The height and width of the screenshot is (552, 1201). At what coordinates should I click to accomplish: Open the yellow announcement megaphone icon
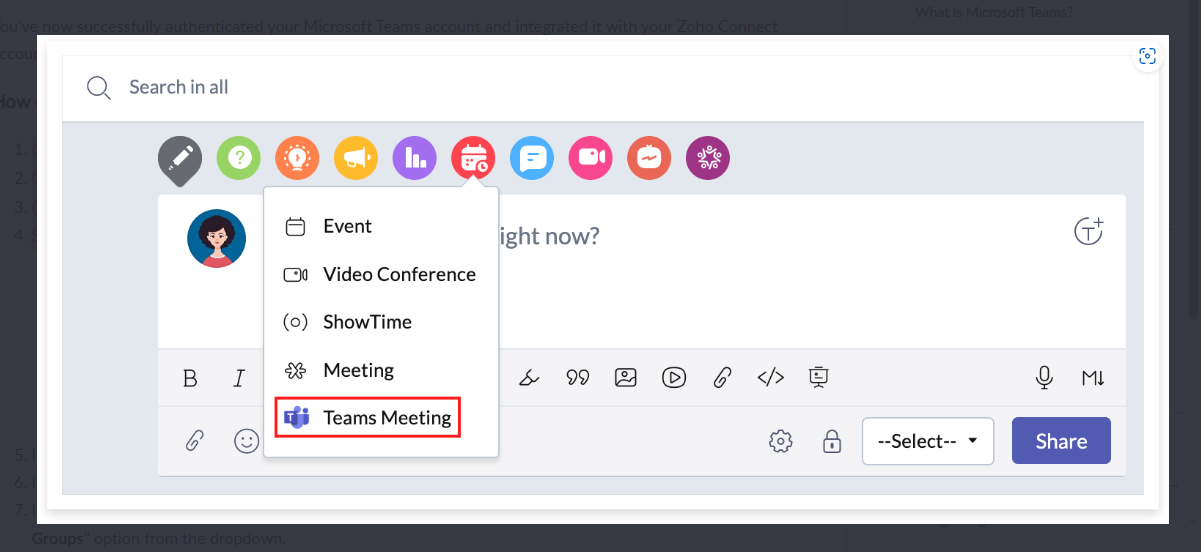[356, 157]
